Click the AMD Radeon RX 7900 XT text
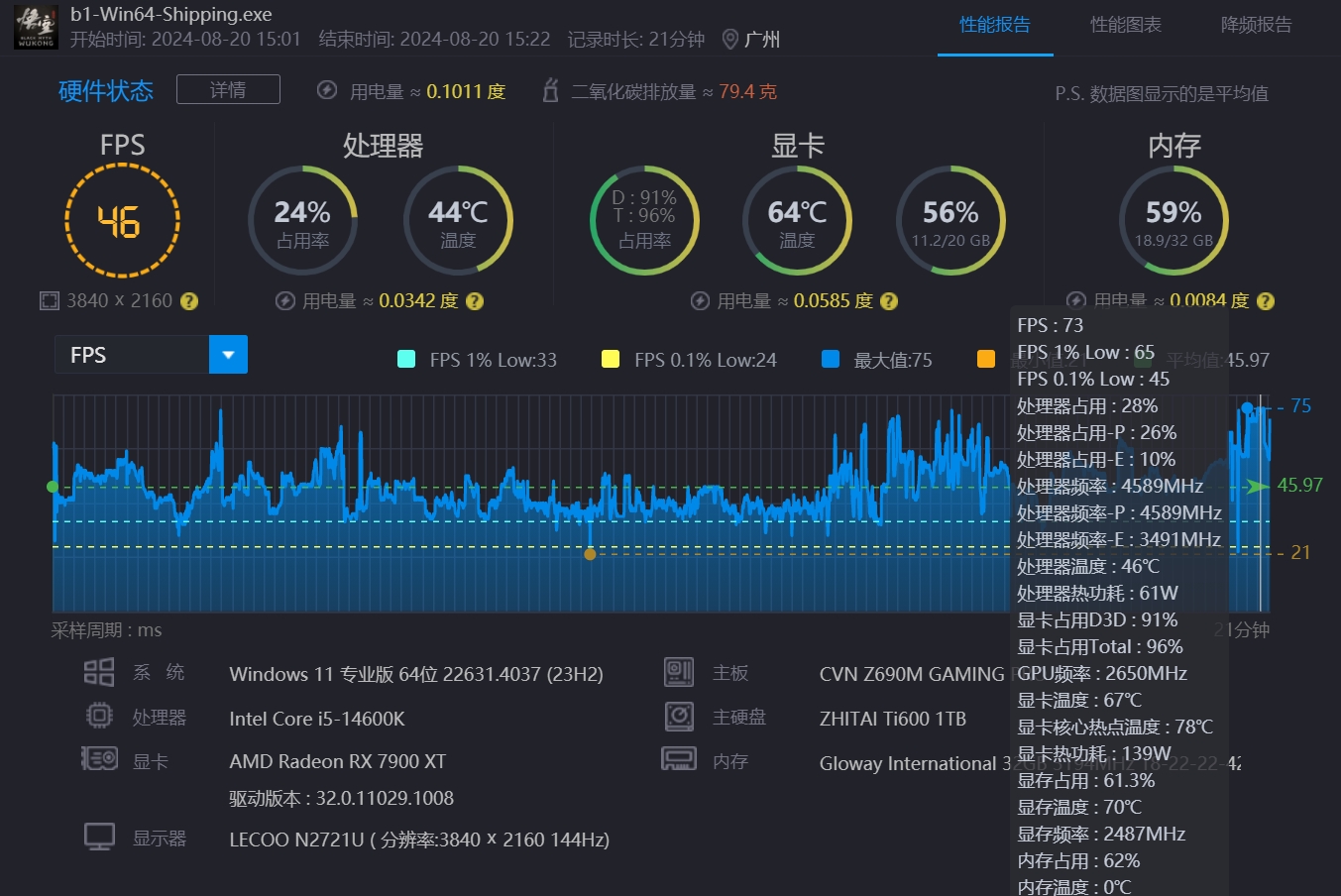This screenshot has width=1341, height=896. 338,761
